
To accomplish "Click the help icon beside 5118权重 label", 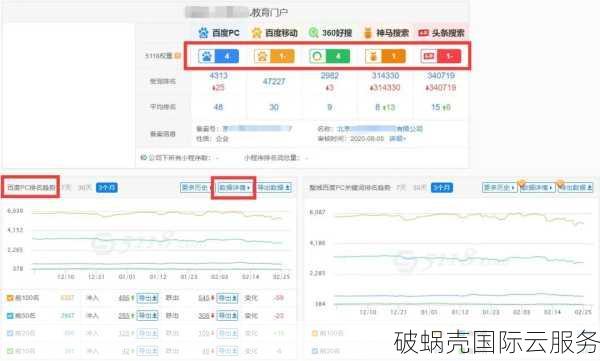I will [x=178, y=56].
